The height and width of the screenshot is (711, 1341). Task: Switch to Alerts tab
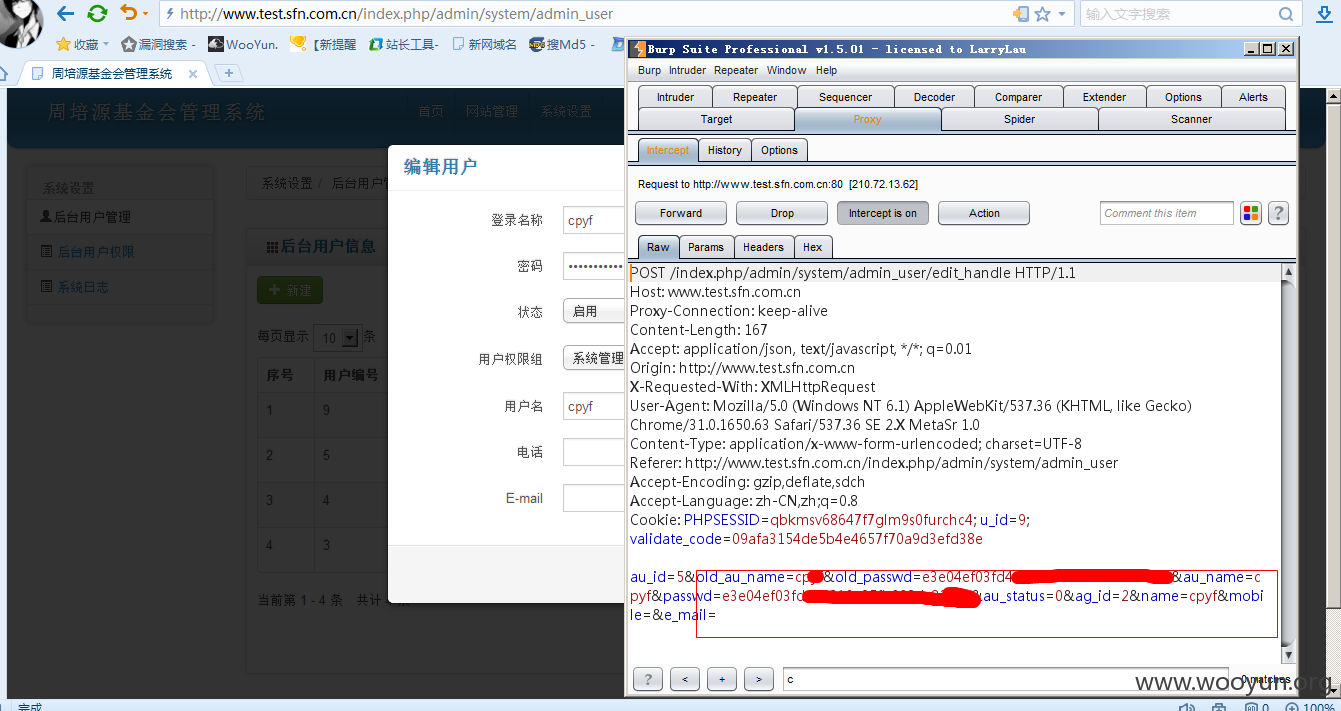1253,97
